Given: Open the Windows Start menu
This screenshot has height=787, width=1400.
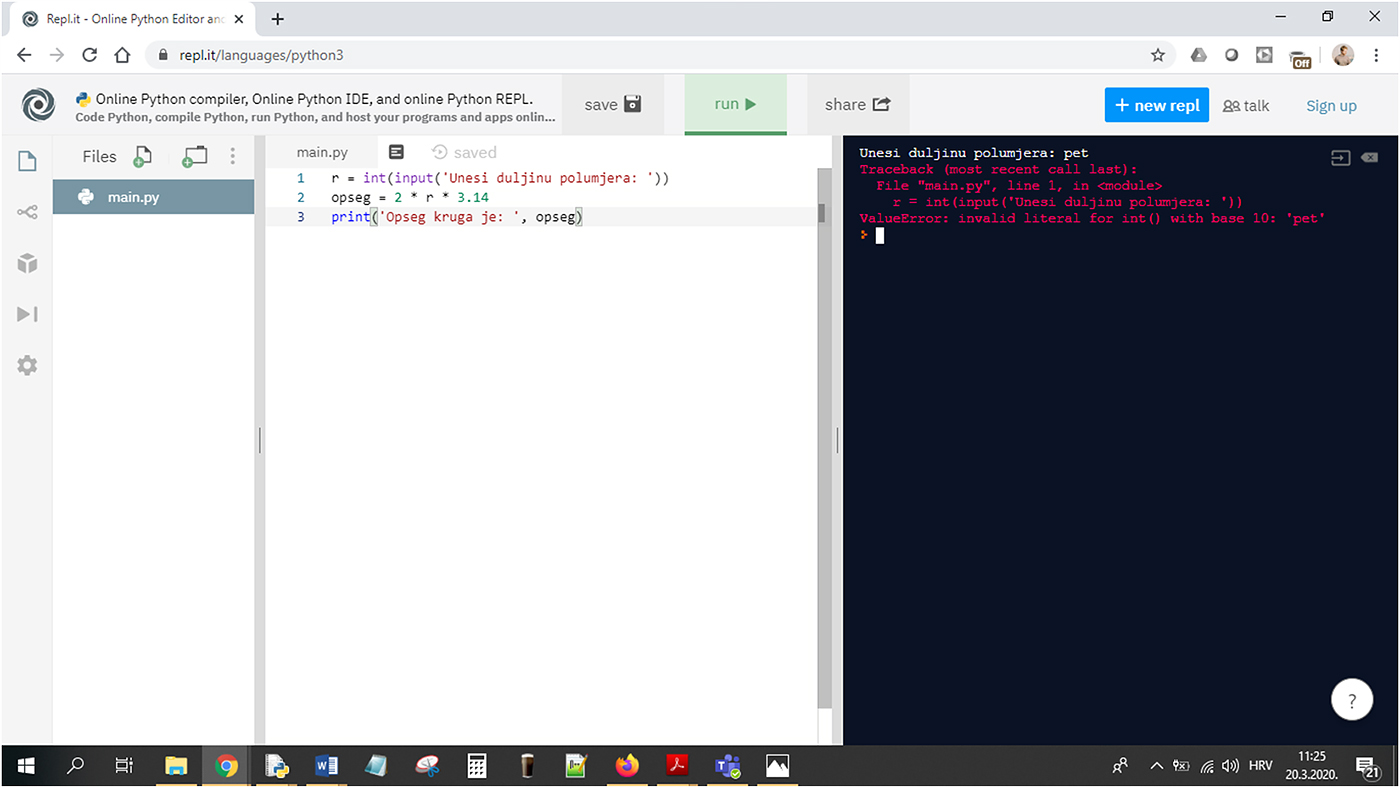Looking at the screenshot, I should (26, 766).
